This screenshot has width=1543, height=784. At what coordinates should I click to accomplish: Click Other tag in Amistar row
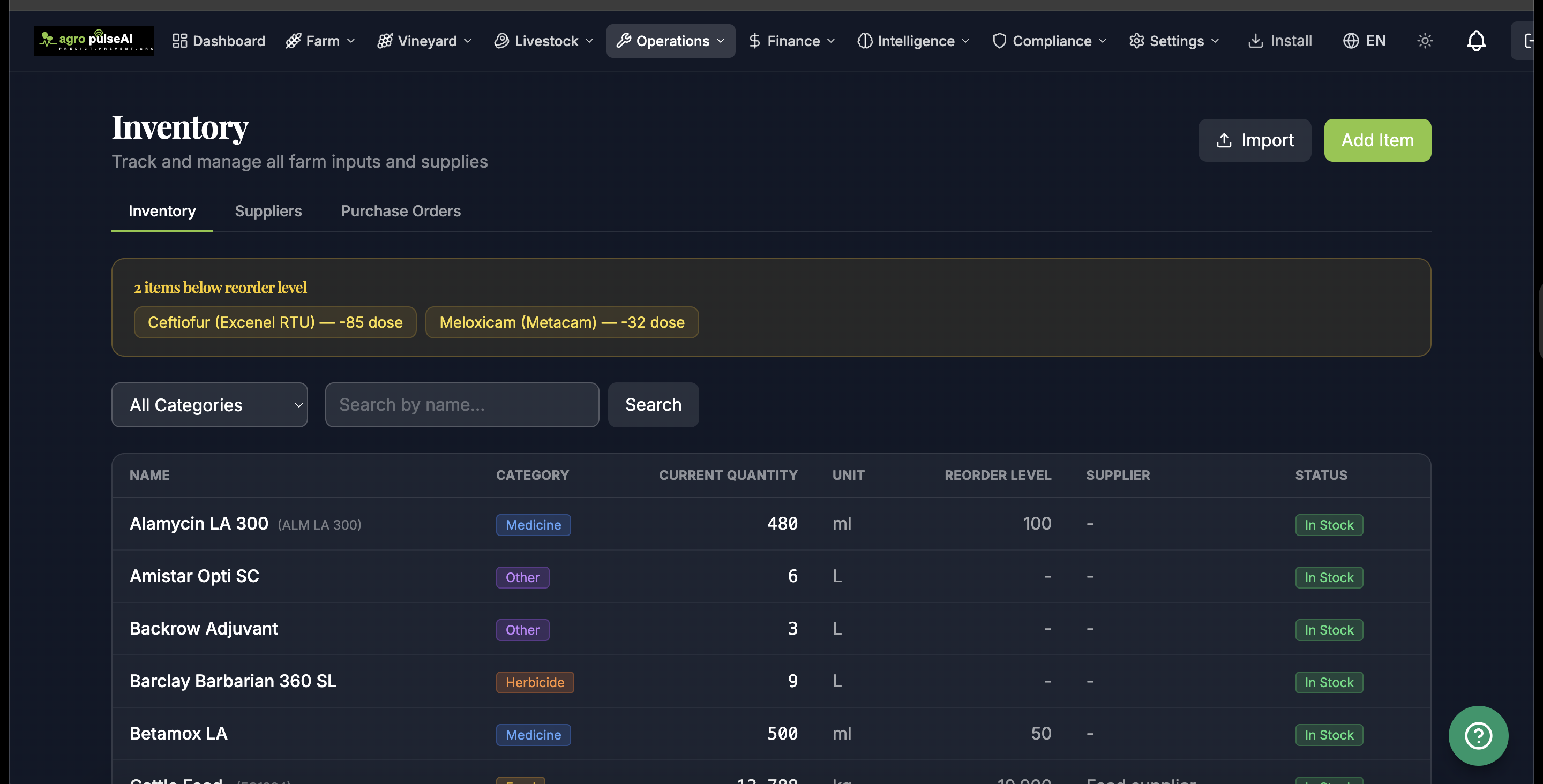522,578
